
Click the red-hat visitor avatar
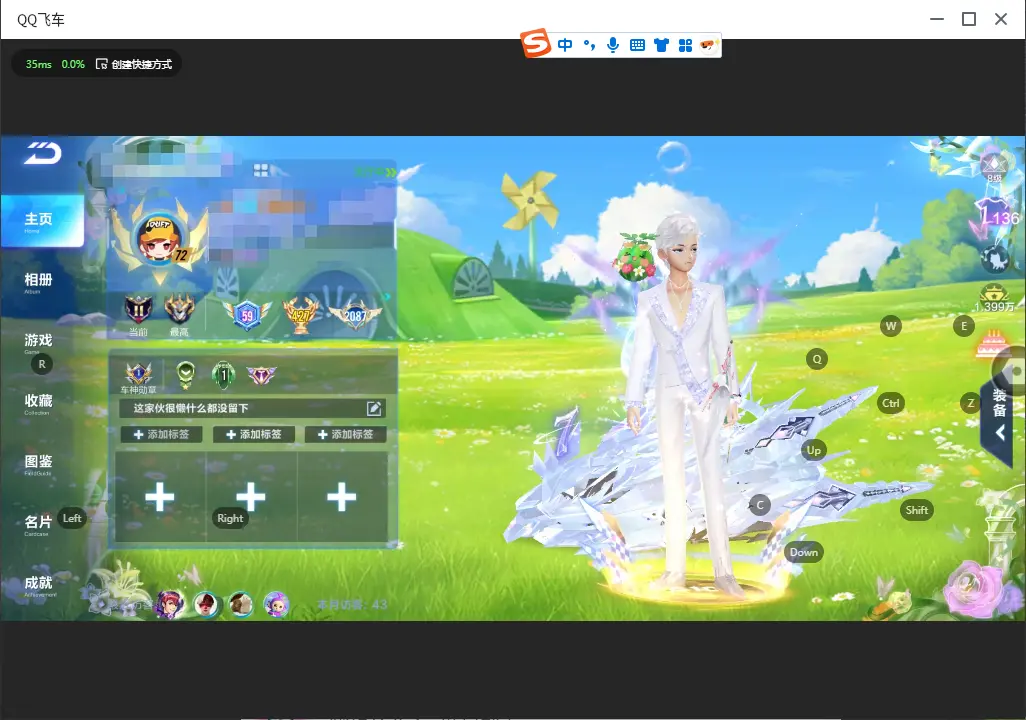click(206, 603)
